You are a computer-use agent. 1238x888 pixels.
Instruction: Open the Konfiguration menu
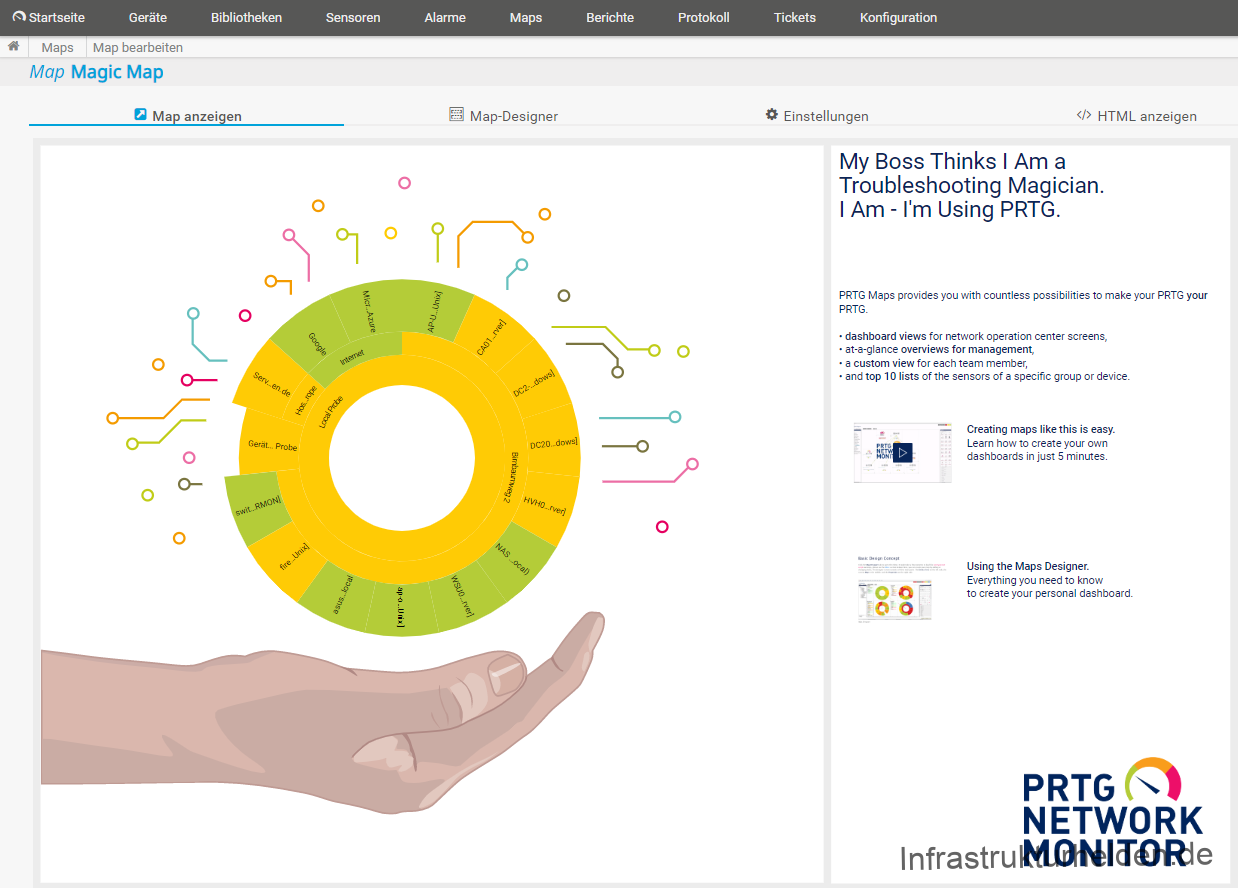pyautogui.click(x=899, y=18)
